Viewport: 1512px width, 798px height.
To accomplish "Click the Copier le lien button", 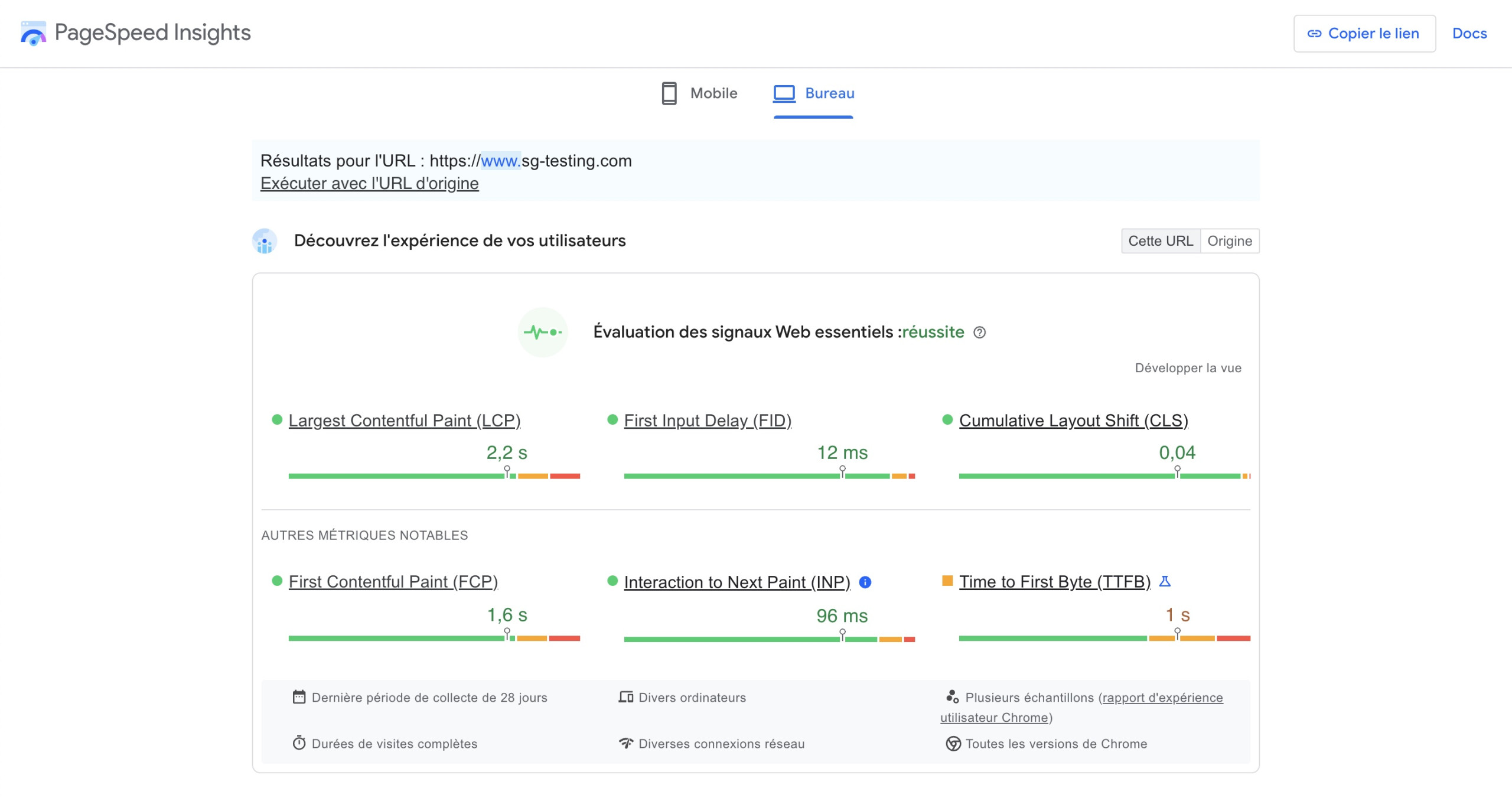I will pos(1364,34).
